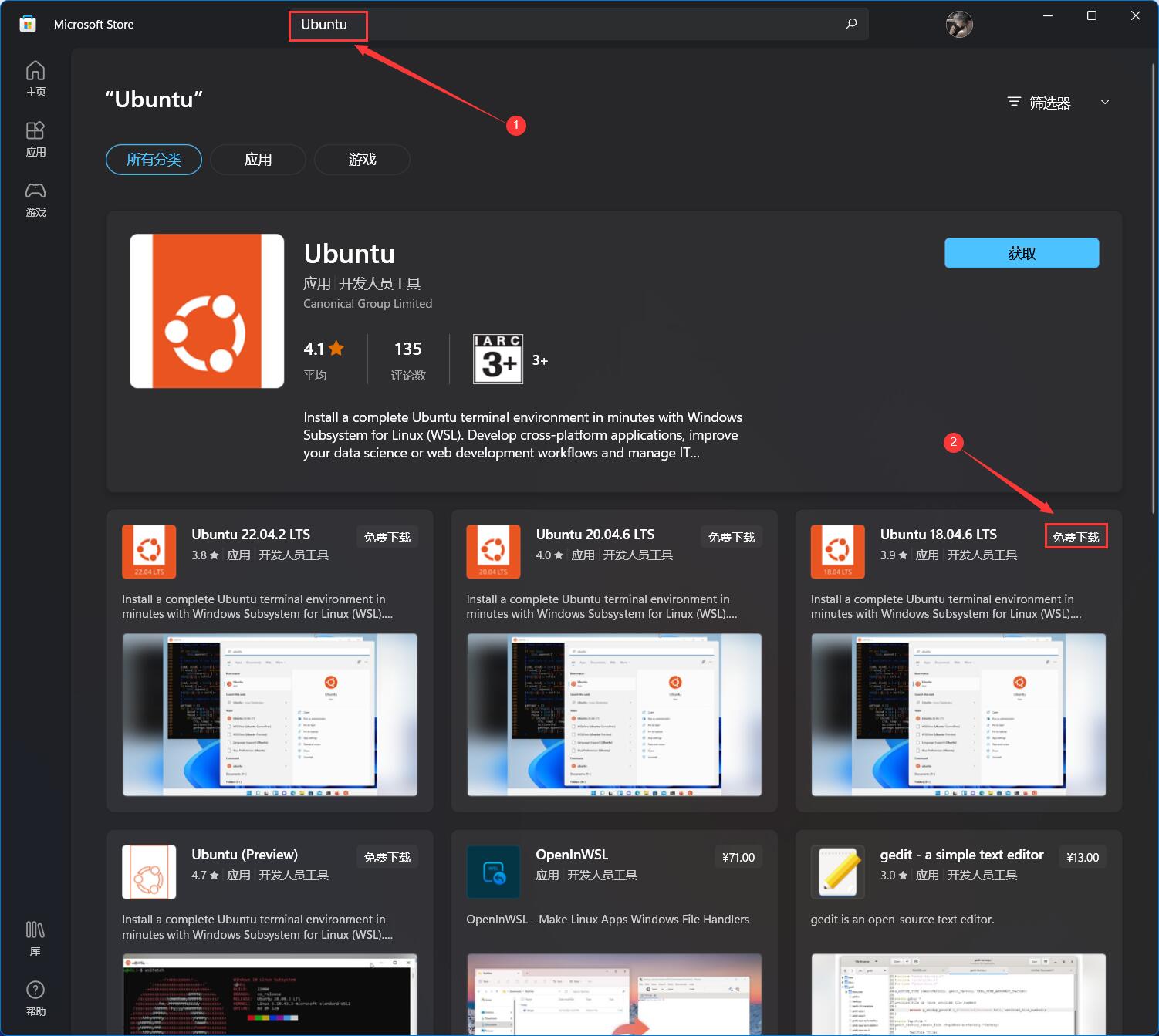Viewport: 1159px width, 1036px height.
Task: Click 免费下载 for Ubuntu 18.04.6 LTS
Action: [x=1076, y=537]
